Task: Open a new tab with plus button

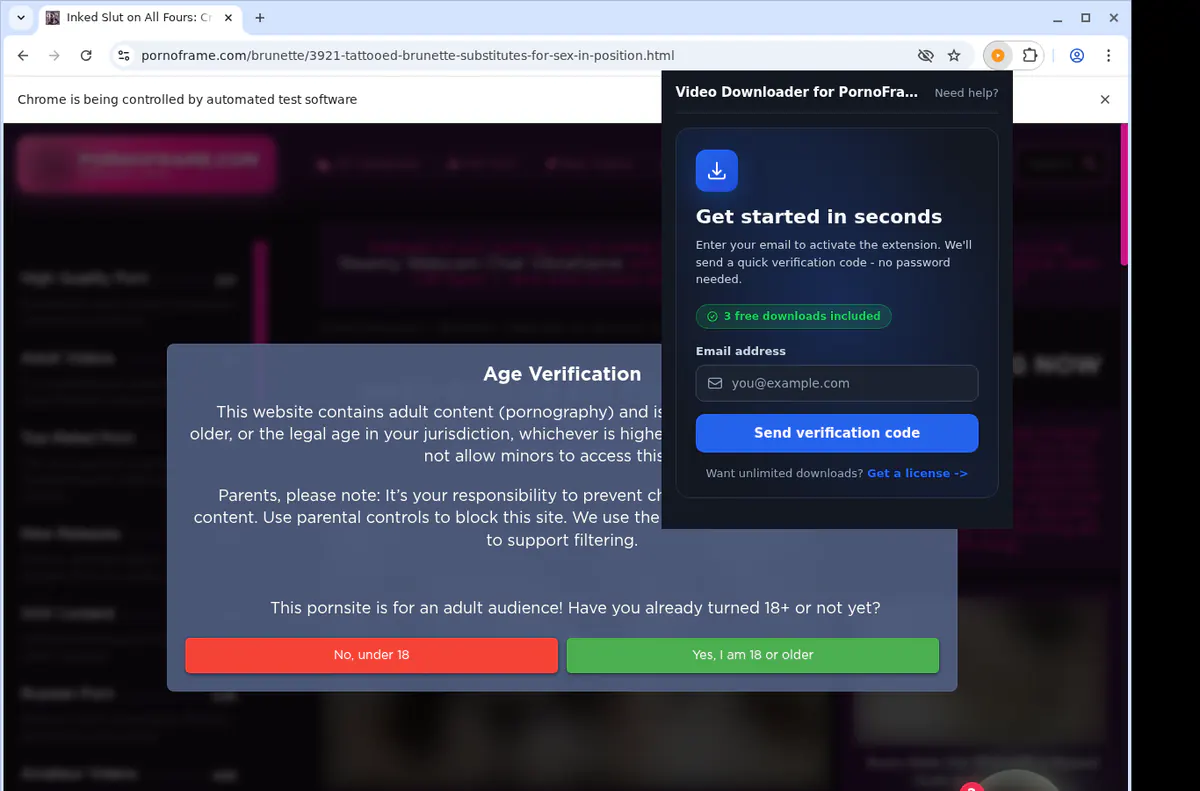Action: (260, 18)
